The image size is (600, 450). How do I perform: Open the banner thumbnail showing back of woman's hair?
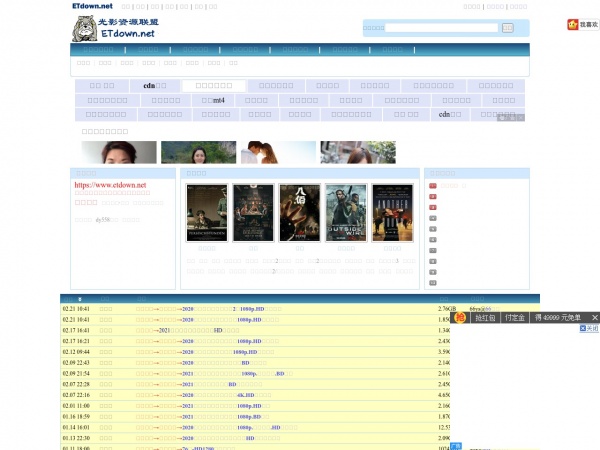click(x=358, y=152)
